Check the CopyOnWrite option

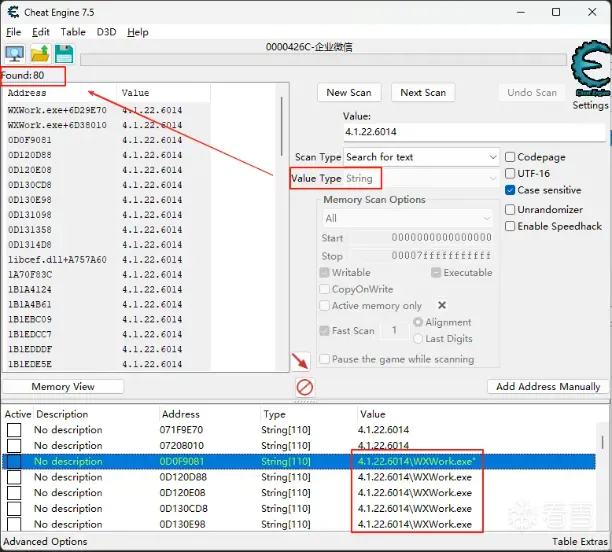coord(324,289)
